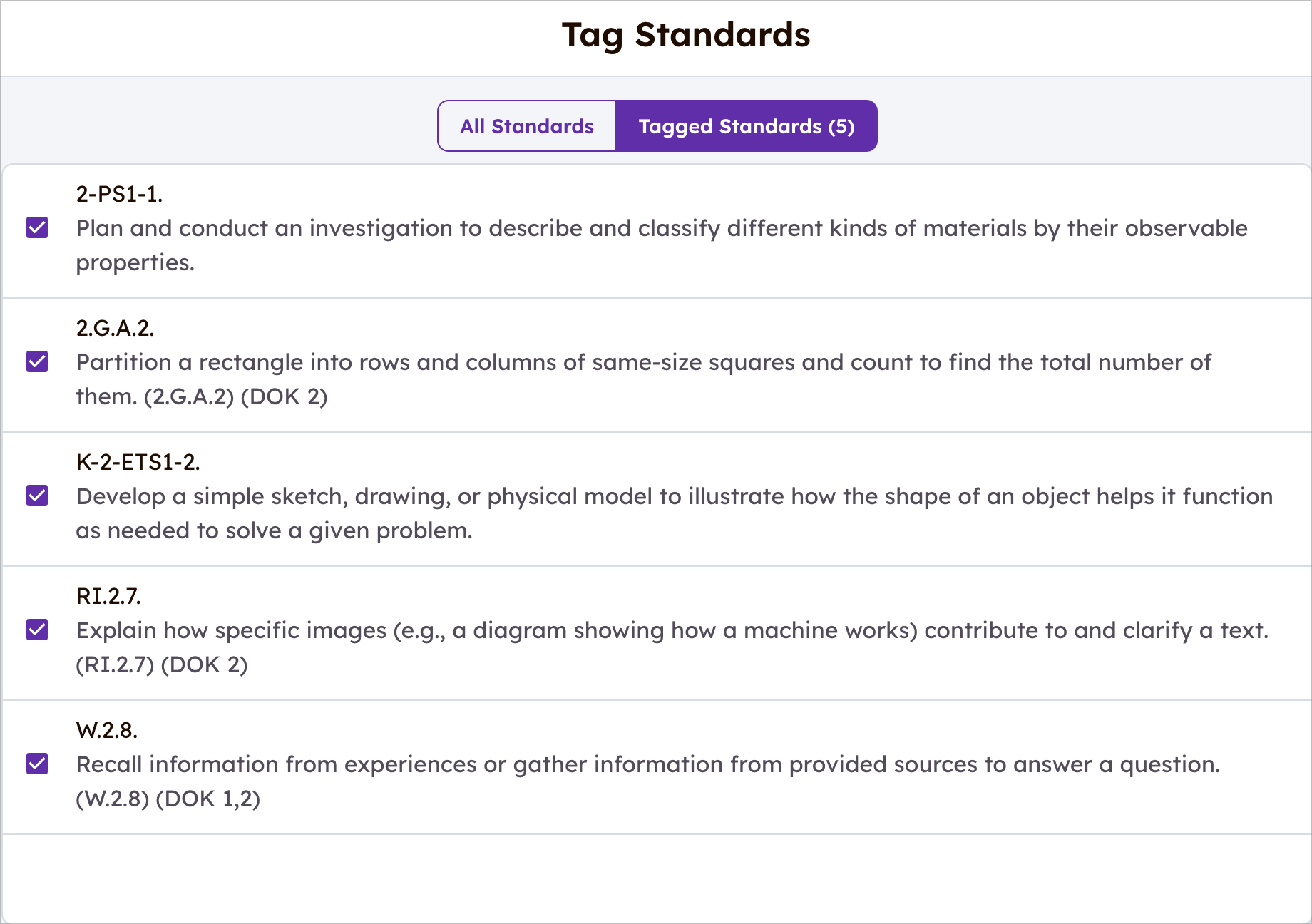Click the K-2-ETS1-2 standard label
1312x924 pixels.
point(138,461)
